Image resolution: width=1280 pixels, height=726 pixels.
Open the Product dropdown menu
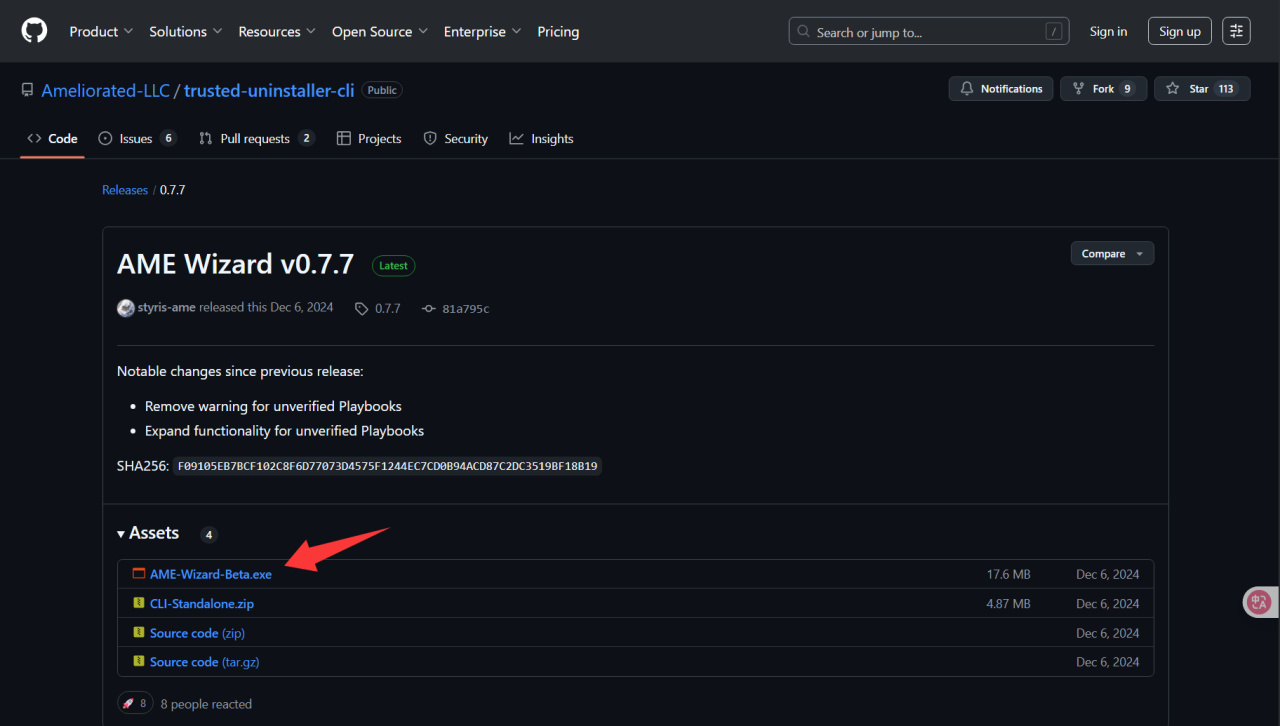(x=101, y=32)
